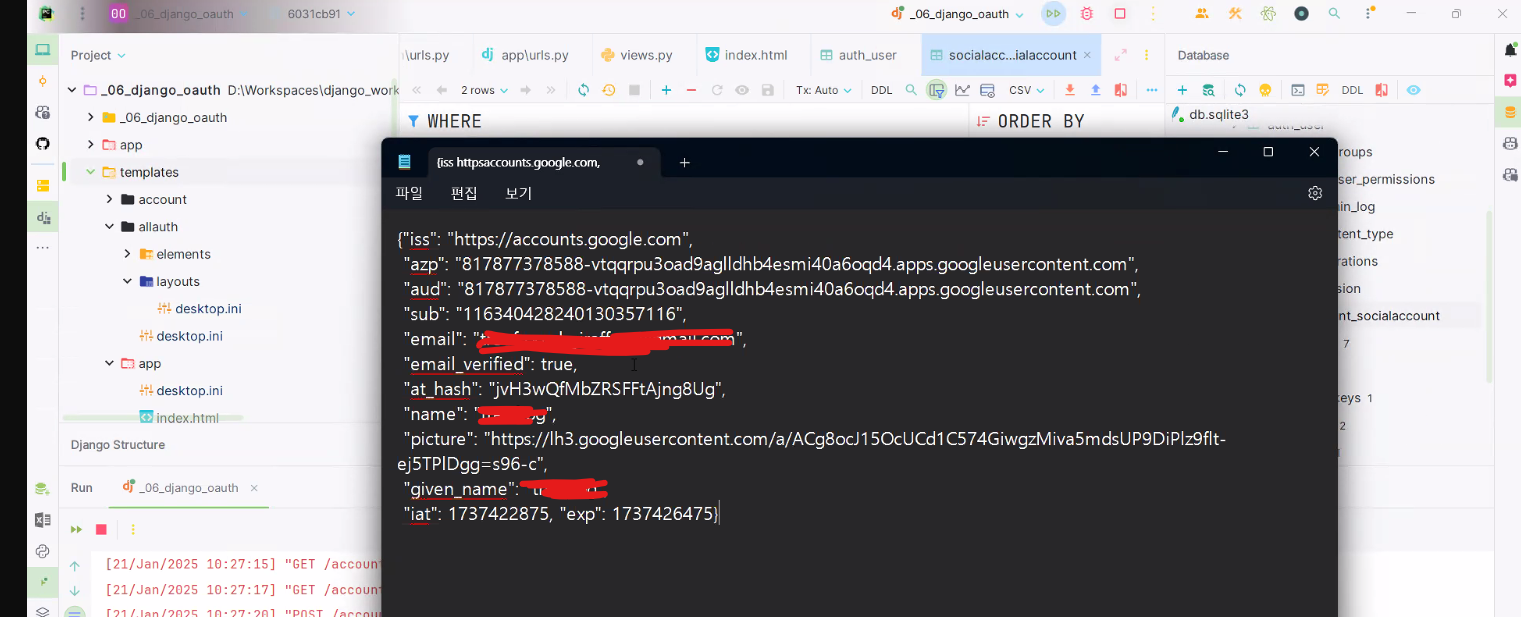The height and width of the screenshot is (617, 1521).
Task: Click the Database panel plus new icon
Action: click(1182, 90)
